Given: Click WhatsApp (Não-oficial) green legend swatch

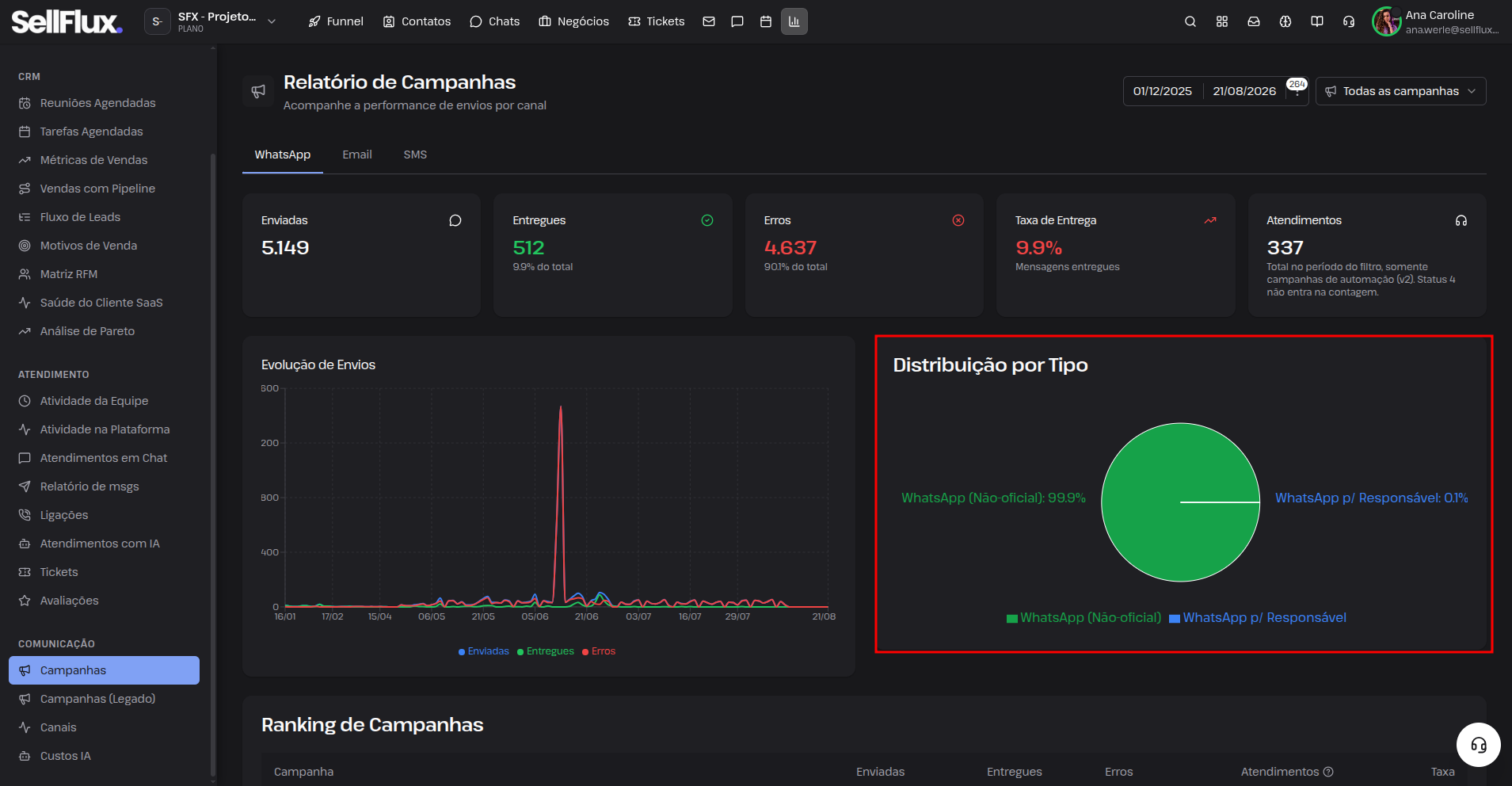Looking at the screenshot, I should 1012,619.
